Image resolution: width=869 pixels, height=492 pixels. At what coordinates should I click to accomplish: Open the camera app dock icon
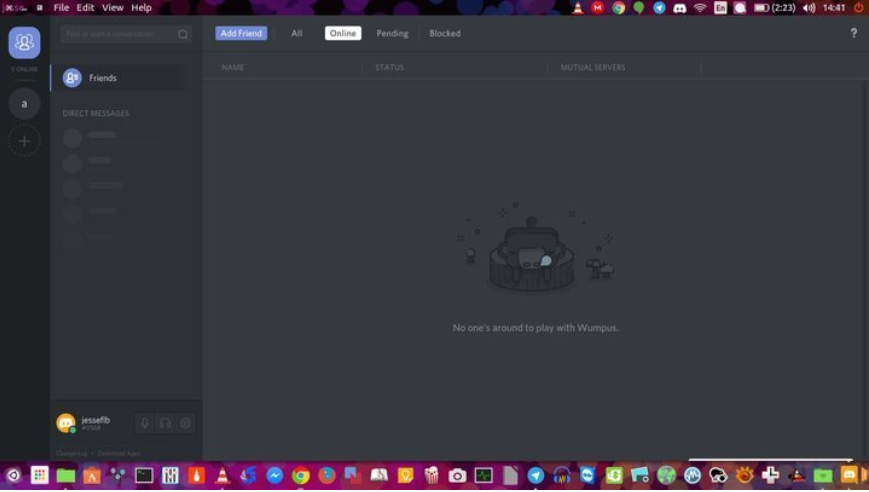pos(457,475)
